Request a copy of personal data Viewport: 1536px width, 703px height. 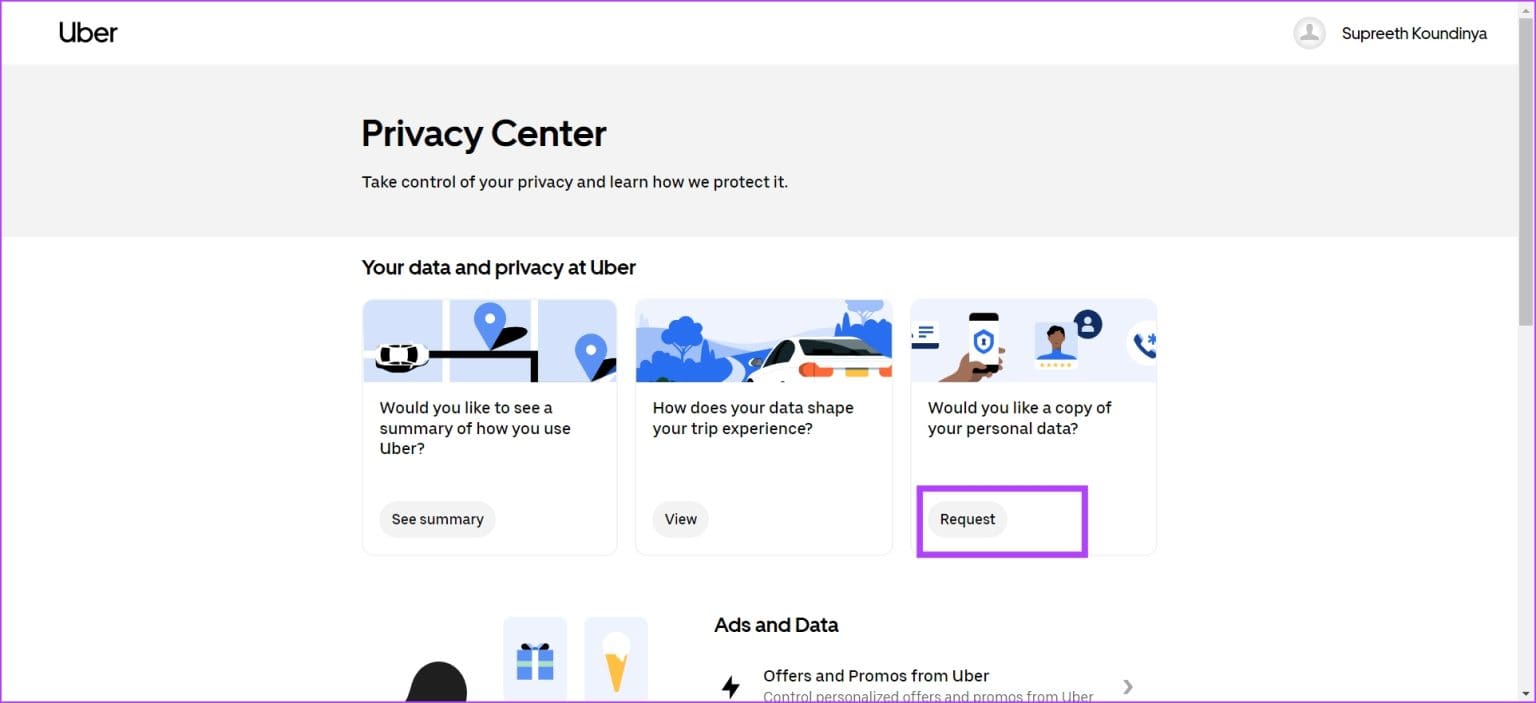[x=967, y=519]
